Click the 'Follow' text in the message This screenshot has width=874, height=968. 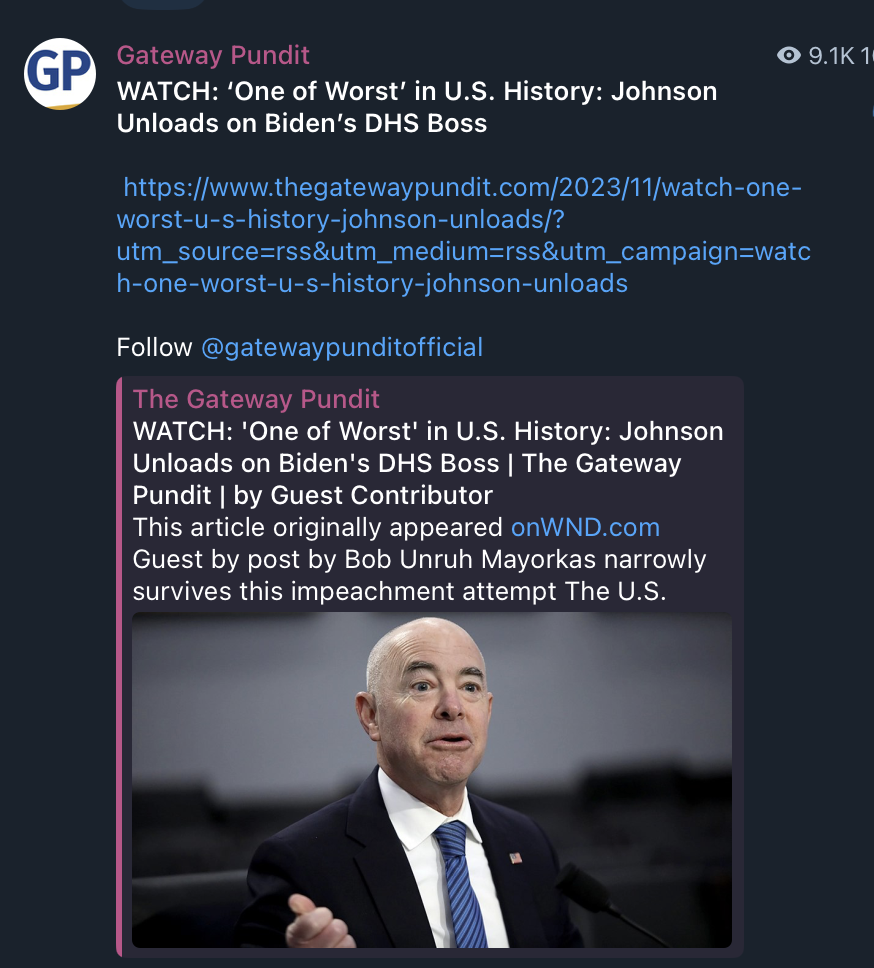tap(154, 348)
